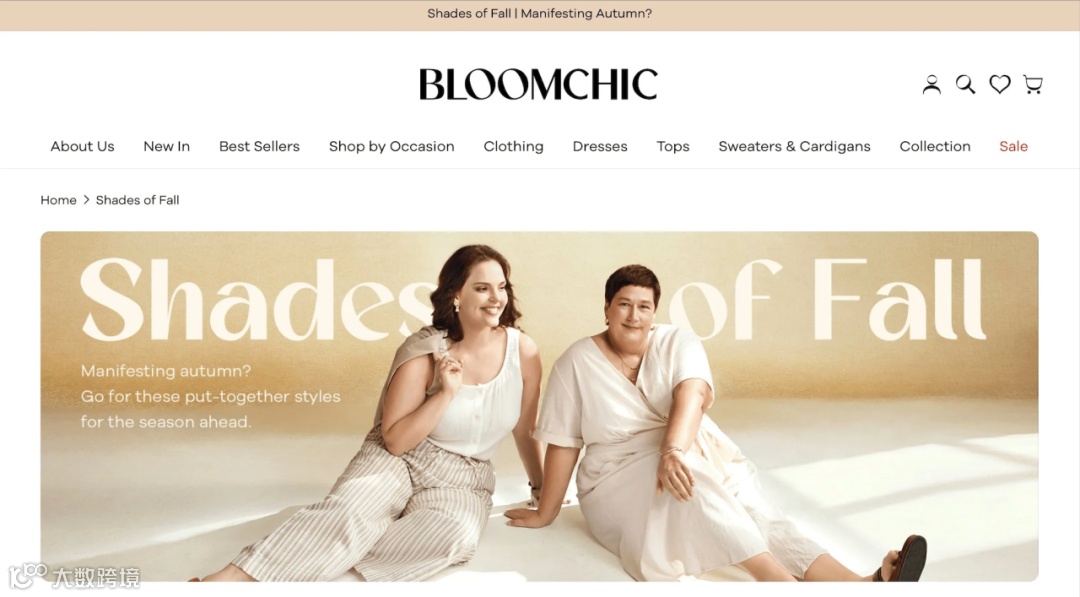Open the About Us menu item
Image resolution: width=1080 pixels, height=597 pixels.
(82, 146)
